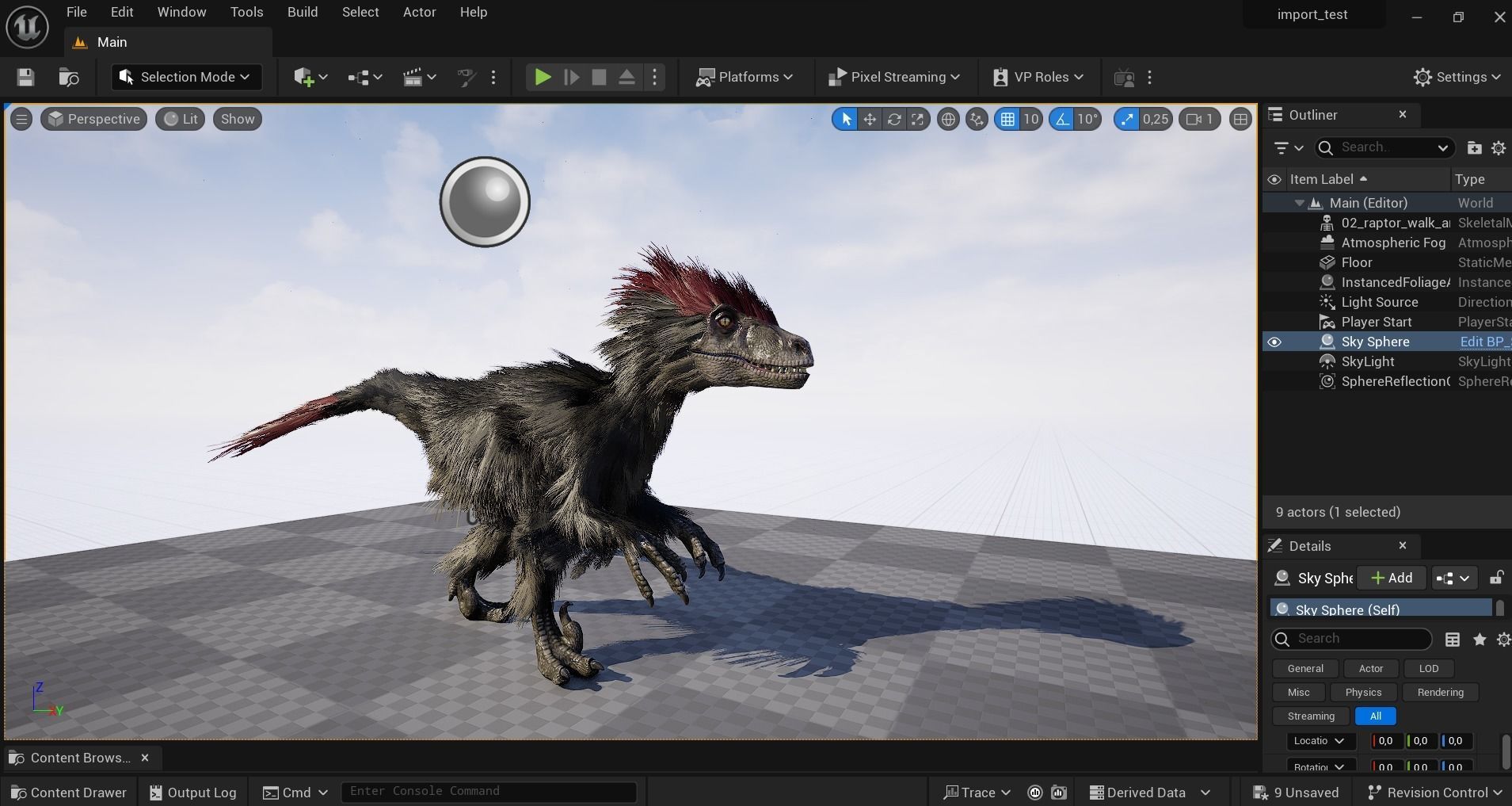Select the Atmospheric Fog actor
This screenshot has width=1512, height=806.
(x=1393, y=243)
